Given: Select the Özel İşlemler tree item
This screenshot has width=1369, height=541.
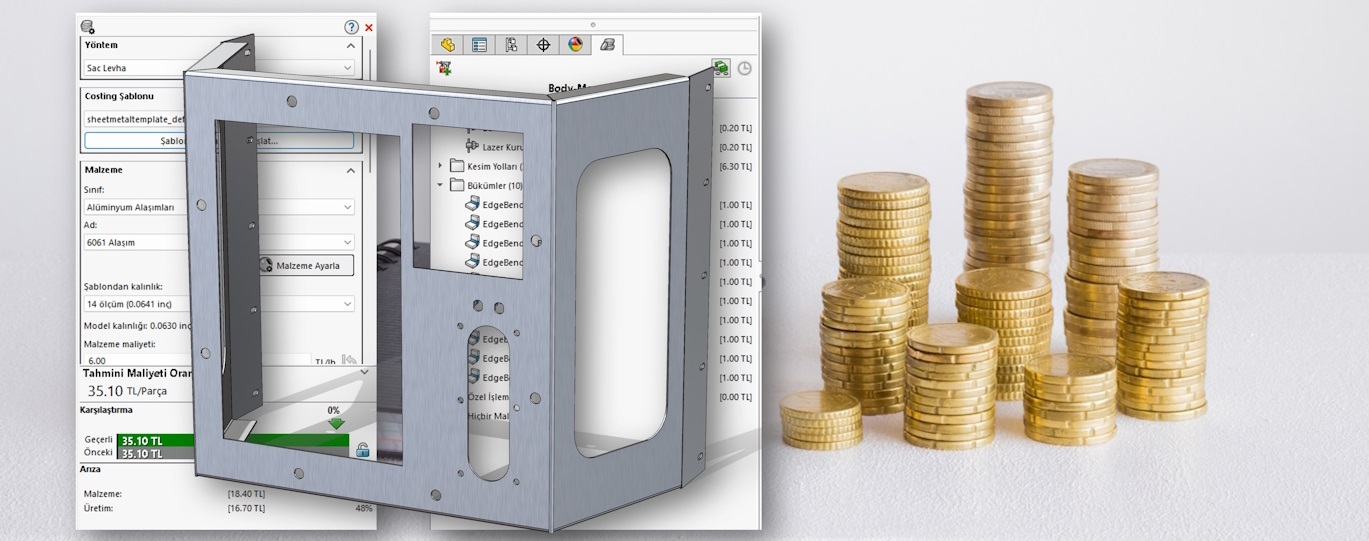Looking at the screenshot, I should click(490, 397).
